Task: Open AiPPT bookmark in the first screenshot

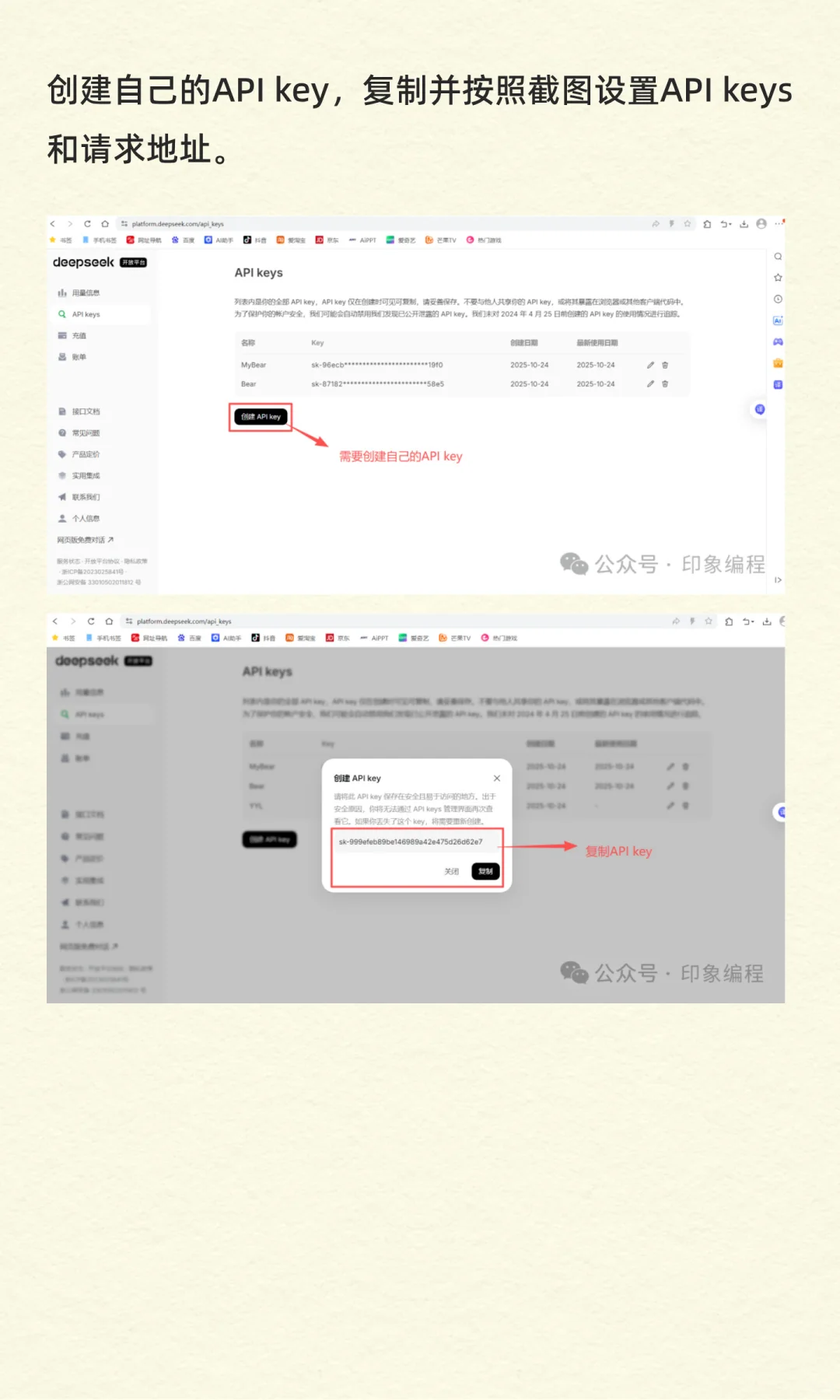Action: pyautogui.click(x=362, y=240)
